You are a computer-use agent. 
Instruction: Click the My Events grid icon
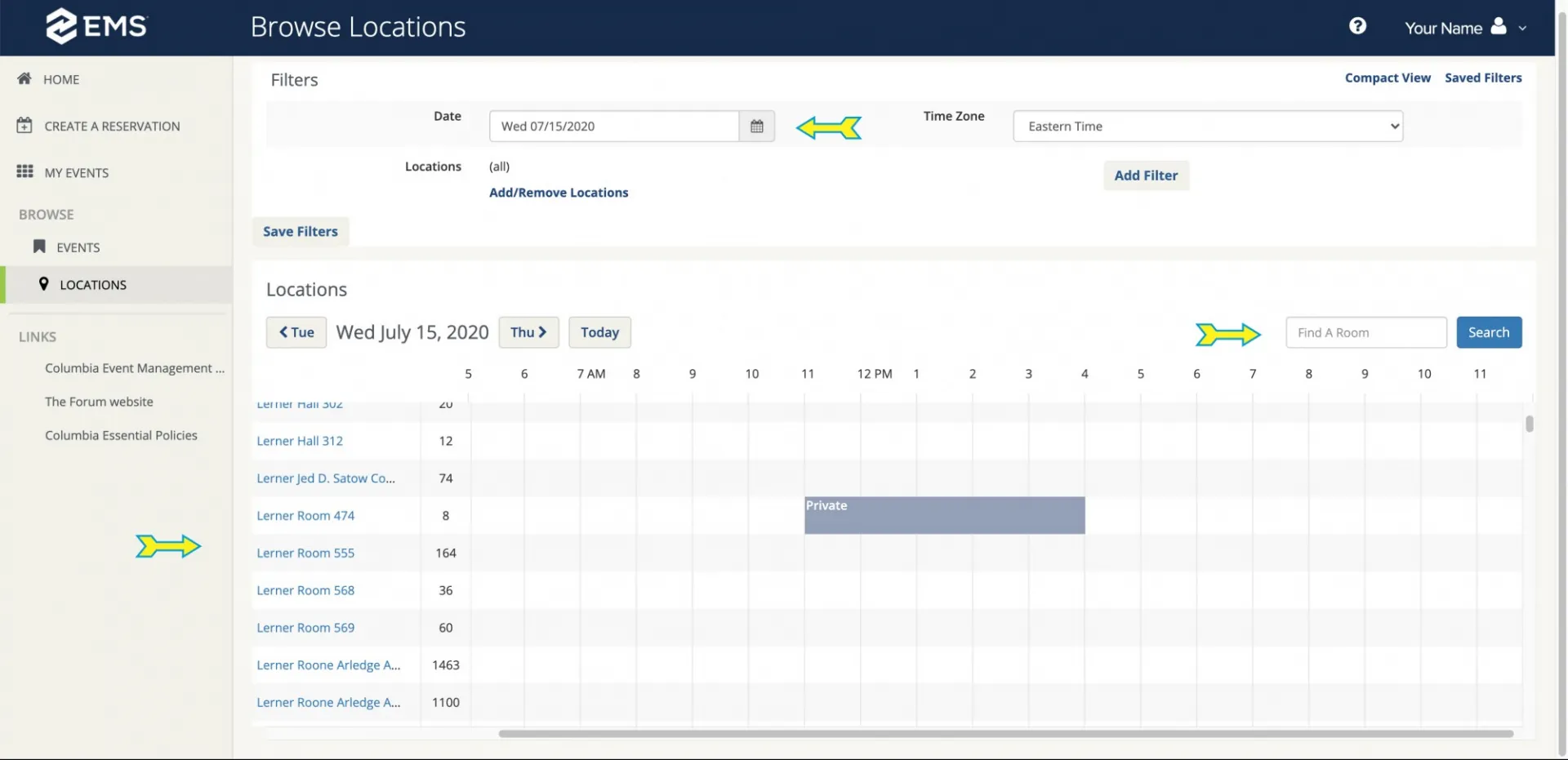(24, 171)
